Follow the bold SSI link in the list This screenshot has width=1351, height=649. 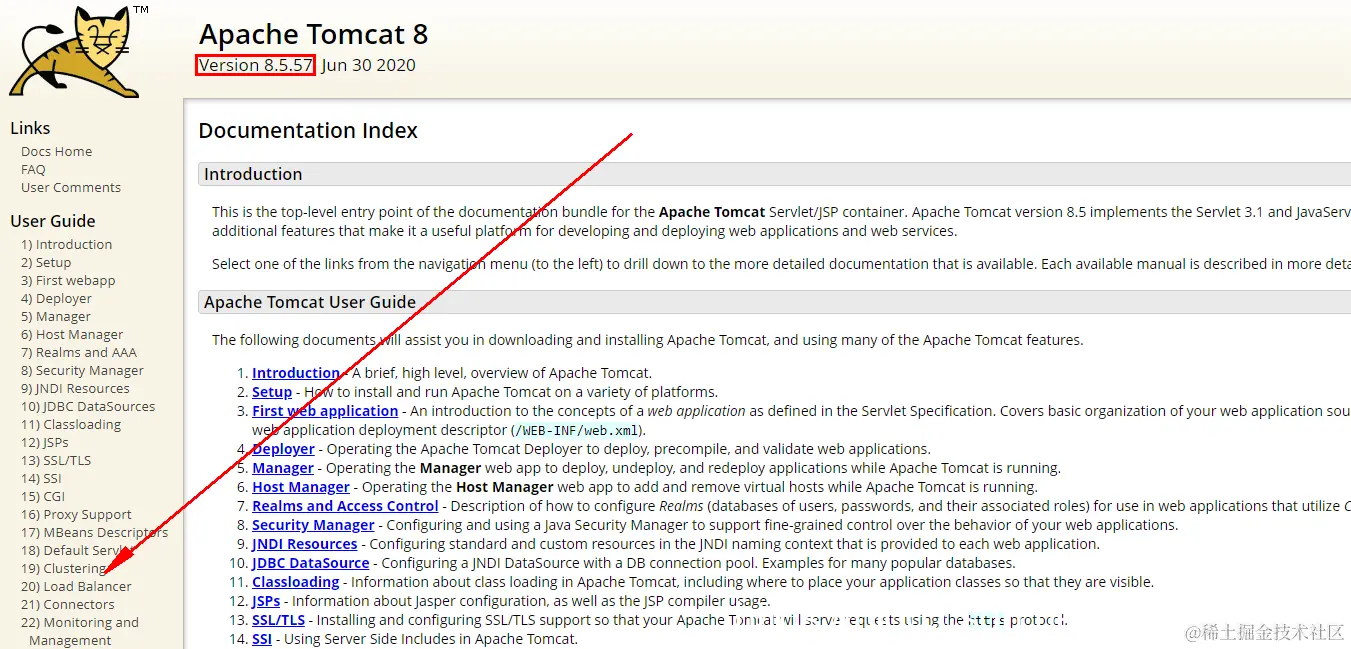coord(262,639)
